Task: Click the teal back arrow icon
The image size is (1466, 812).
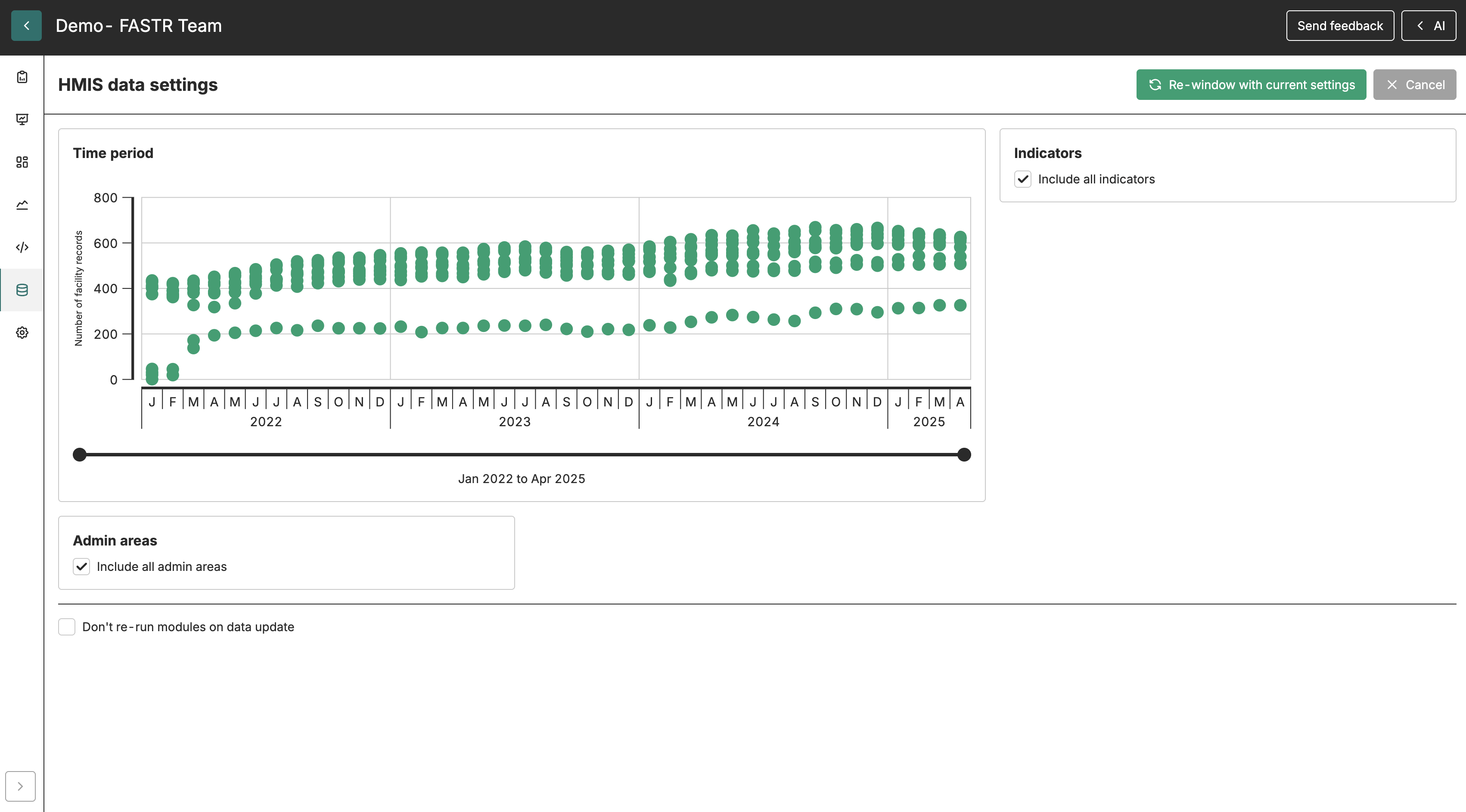Action: tap(26, 25)
